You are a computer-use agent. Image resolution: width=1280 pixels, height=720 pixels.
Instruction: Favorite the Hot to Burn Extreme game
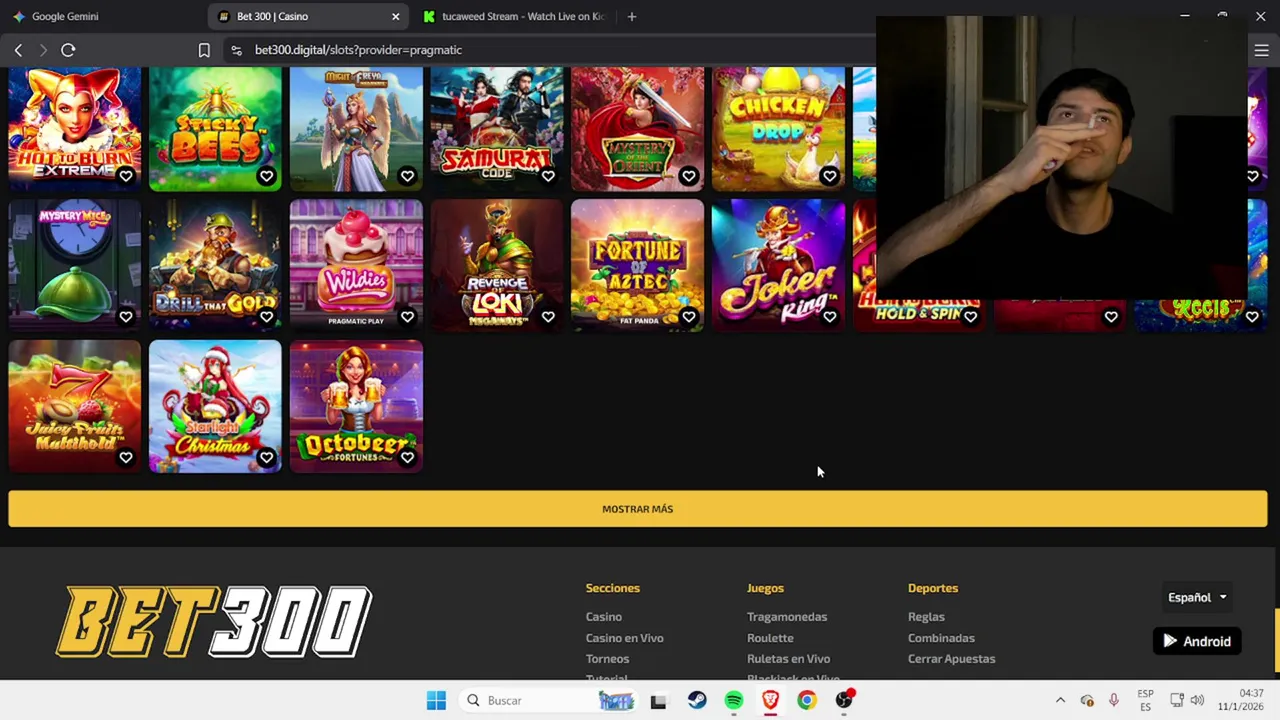coord(126,176)
